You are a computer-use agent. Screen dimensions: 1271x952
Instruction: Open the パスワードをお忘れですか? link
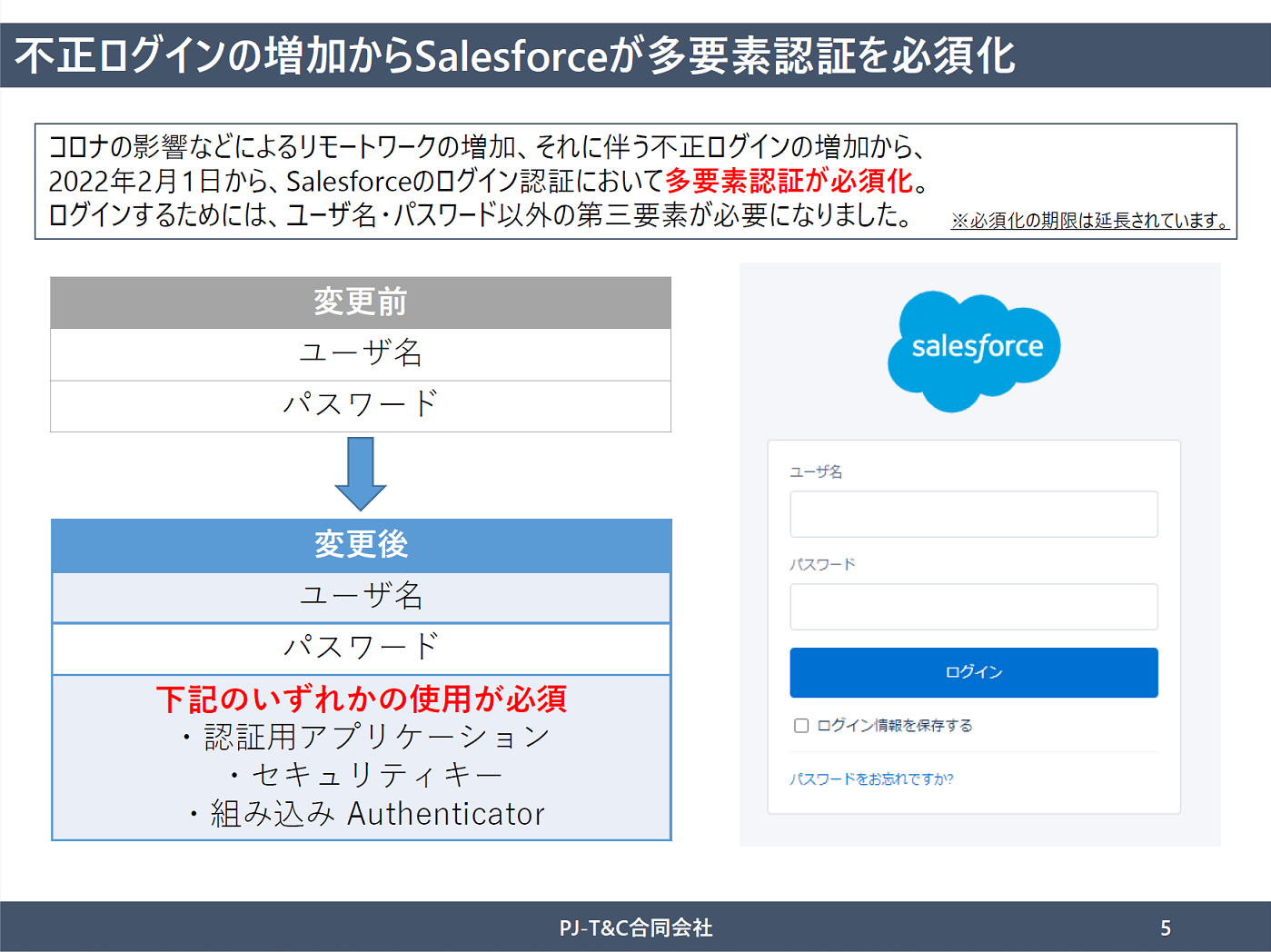[x=871, y=779]
